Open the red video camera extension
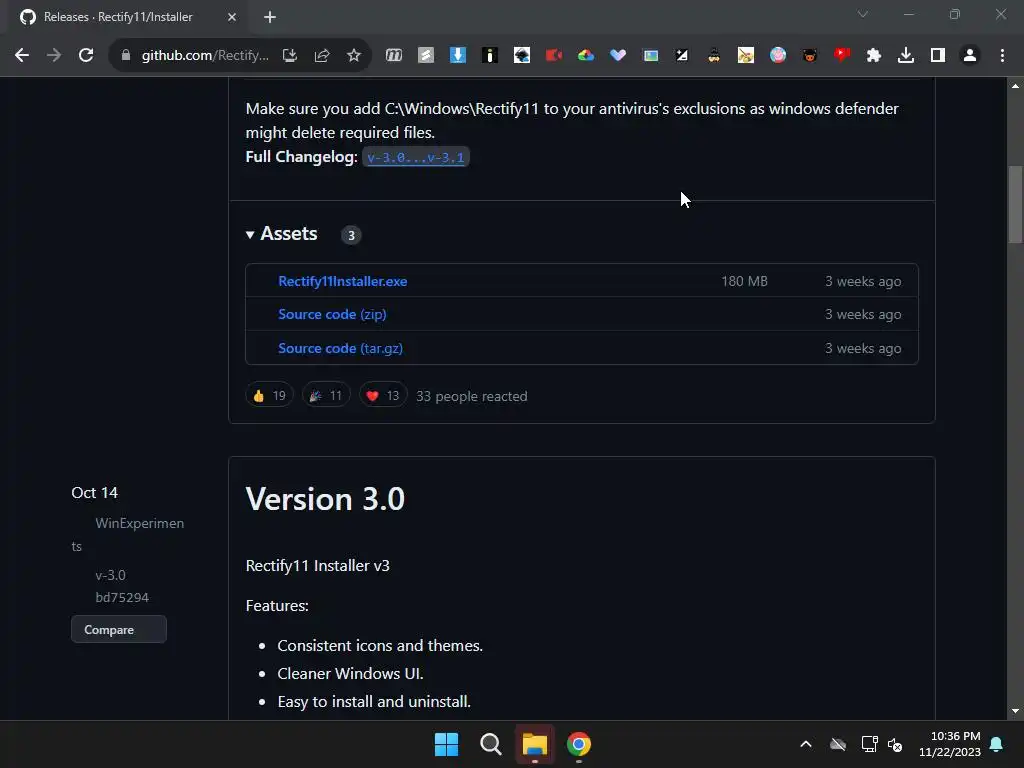1024x768 pixels. click(x=554, y=56)
